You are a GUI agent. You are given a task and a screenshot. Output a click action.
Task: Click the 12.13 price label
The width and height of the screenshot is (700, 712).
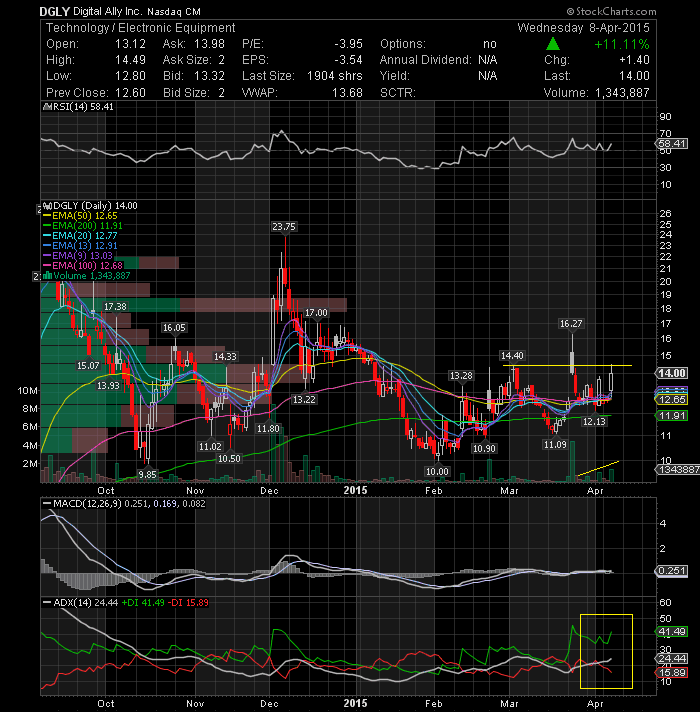594,421
